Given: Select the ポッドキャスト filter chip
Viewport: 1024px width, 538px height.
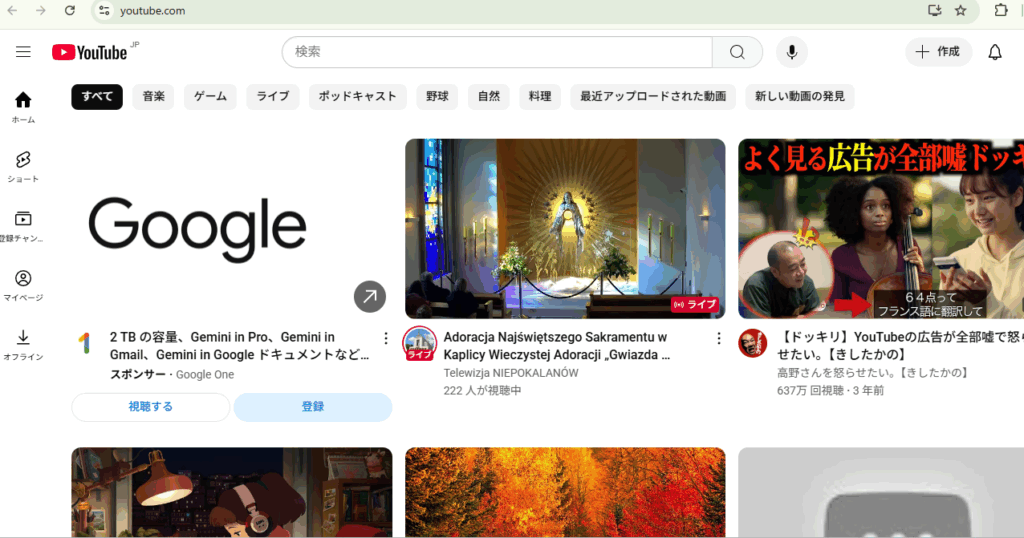Looking at the screenshot, I should pos(357,96).
